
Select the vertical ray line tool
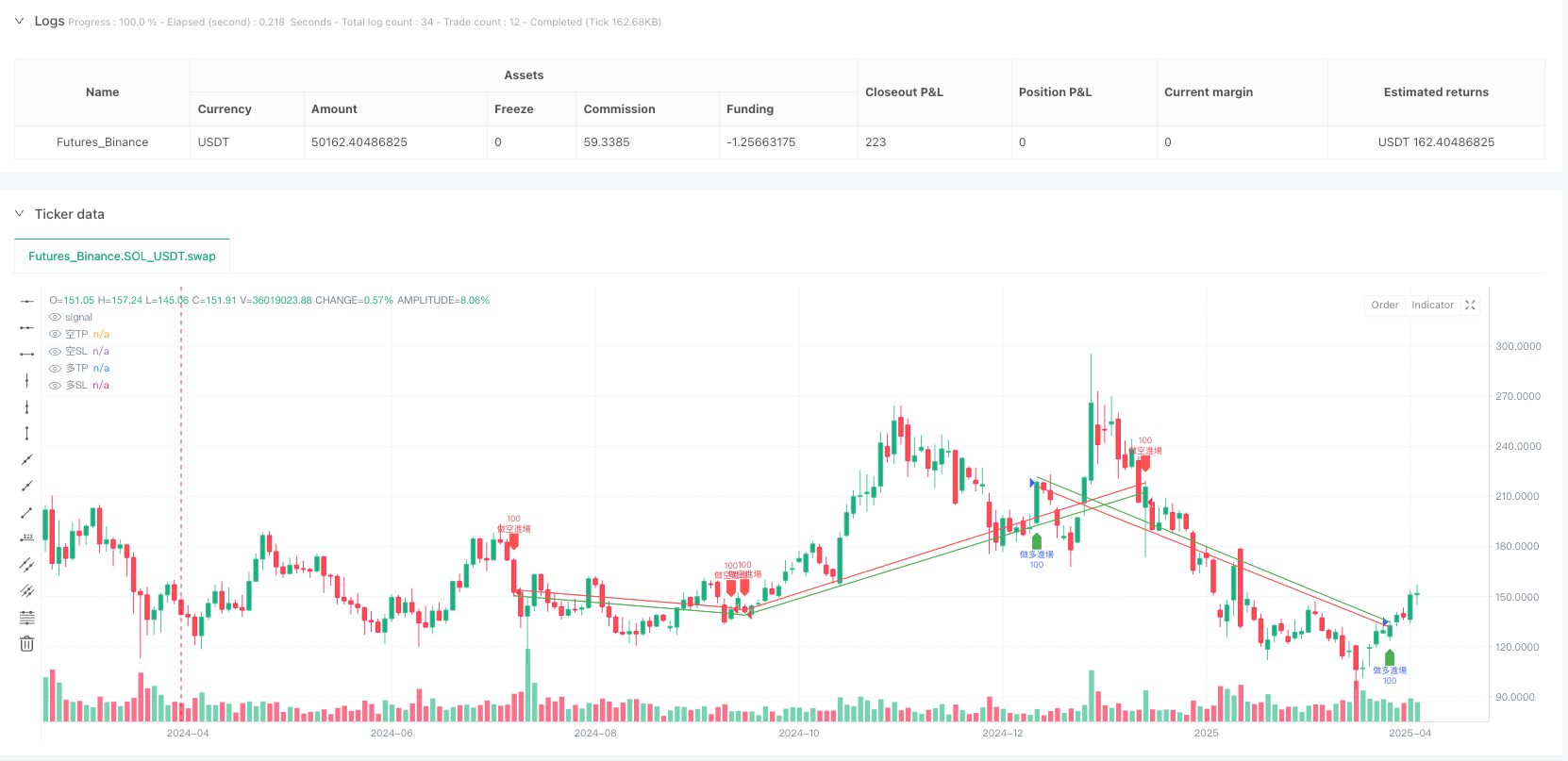(x=26, y=406)
